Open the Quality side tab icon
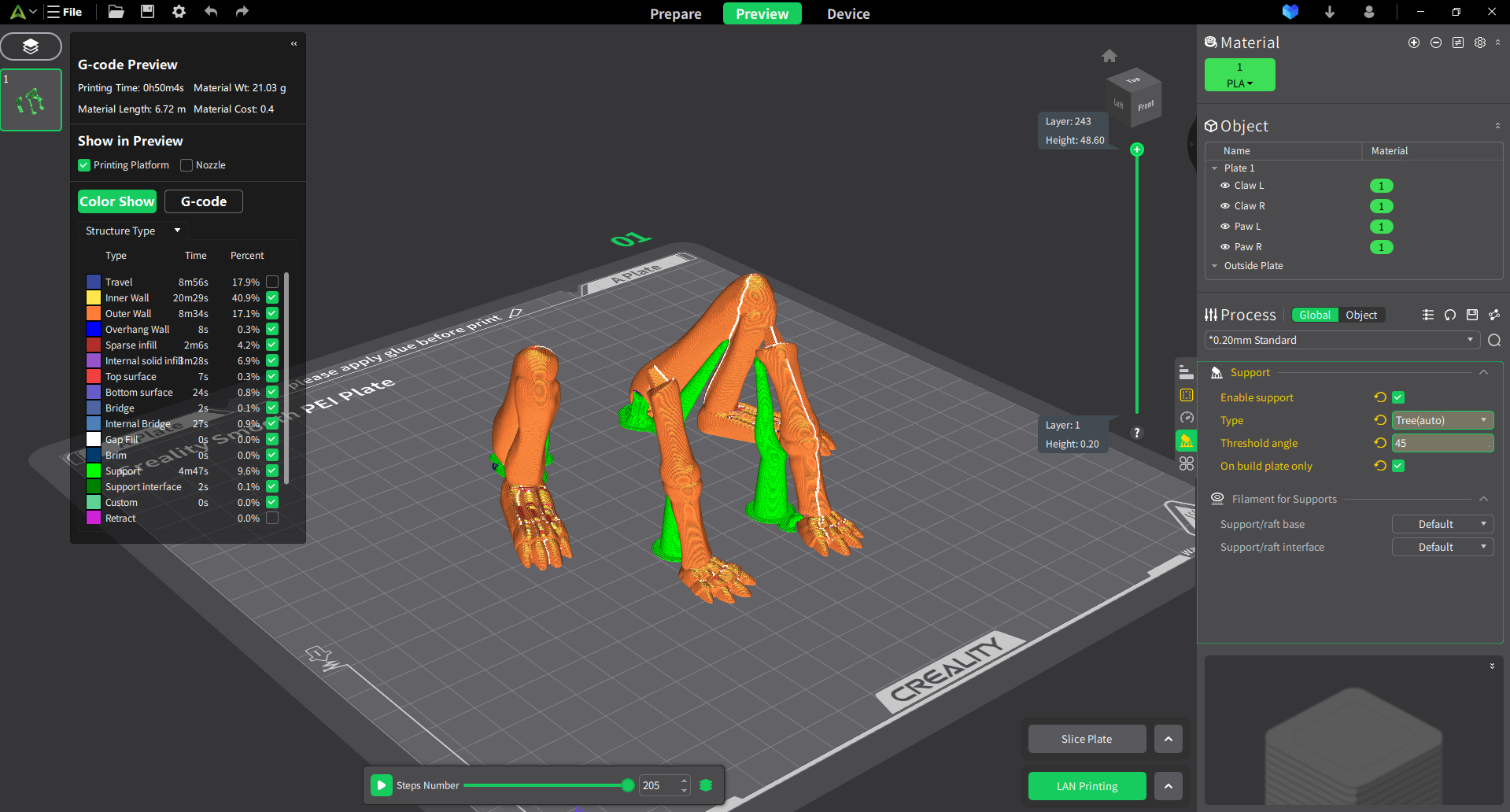This screenshot has height=812, width=1510. click(x=1187, y=373)
